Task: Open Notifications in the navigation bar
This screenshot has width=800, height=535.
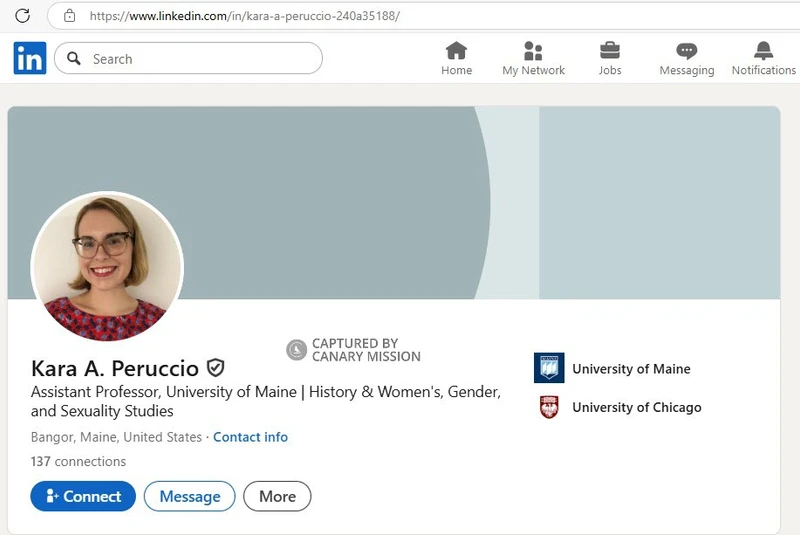Action: [x=763, y=59]
